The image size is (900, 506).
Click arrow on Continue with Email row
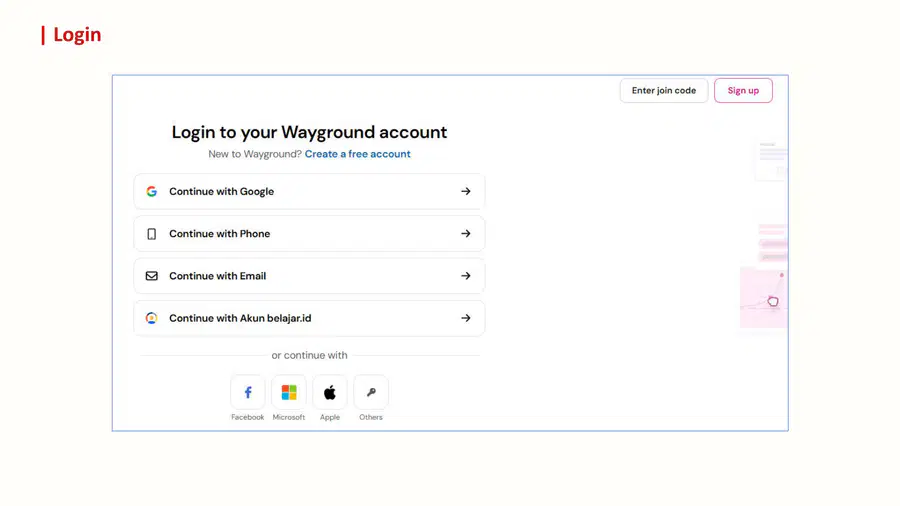coord(465,276)
